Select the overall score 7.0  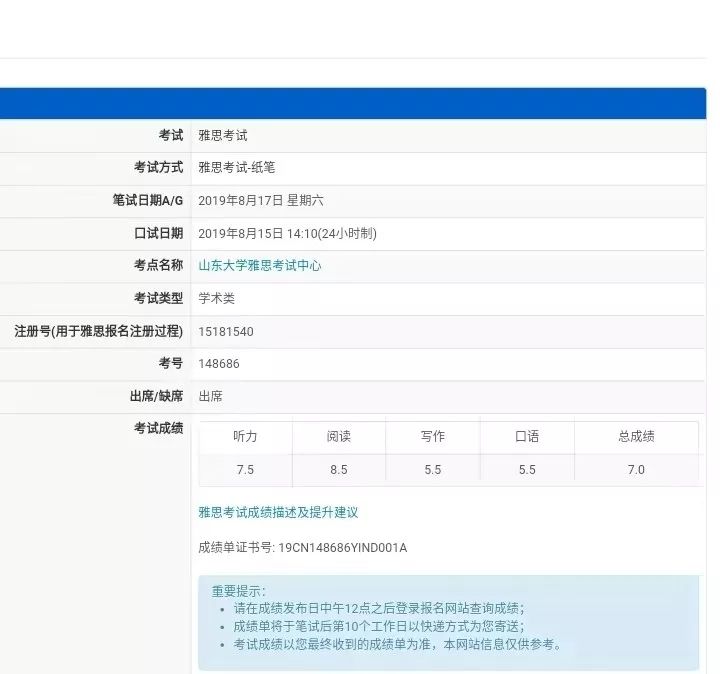tap(636, 470)
